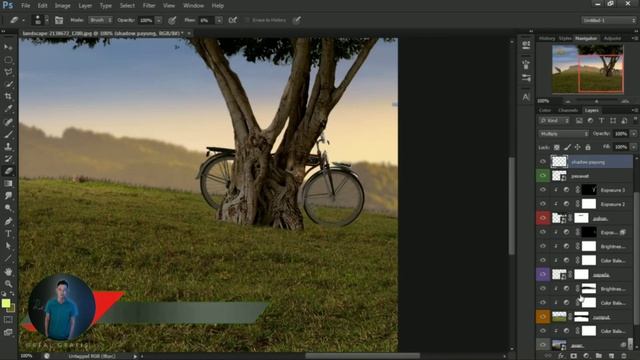Open the File menu

click(x=26, y=6)
